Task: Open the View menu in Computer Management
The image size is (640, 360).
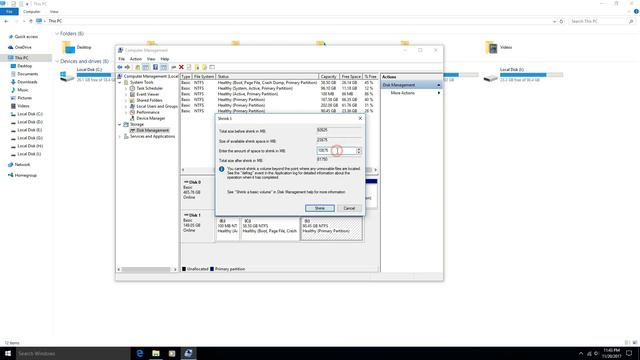Action: (151, 59)
